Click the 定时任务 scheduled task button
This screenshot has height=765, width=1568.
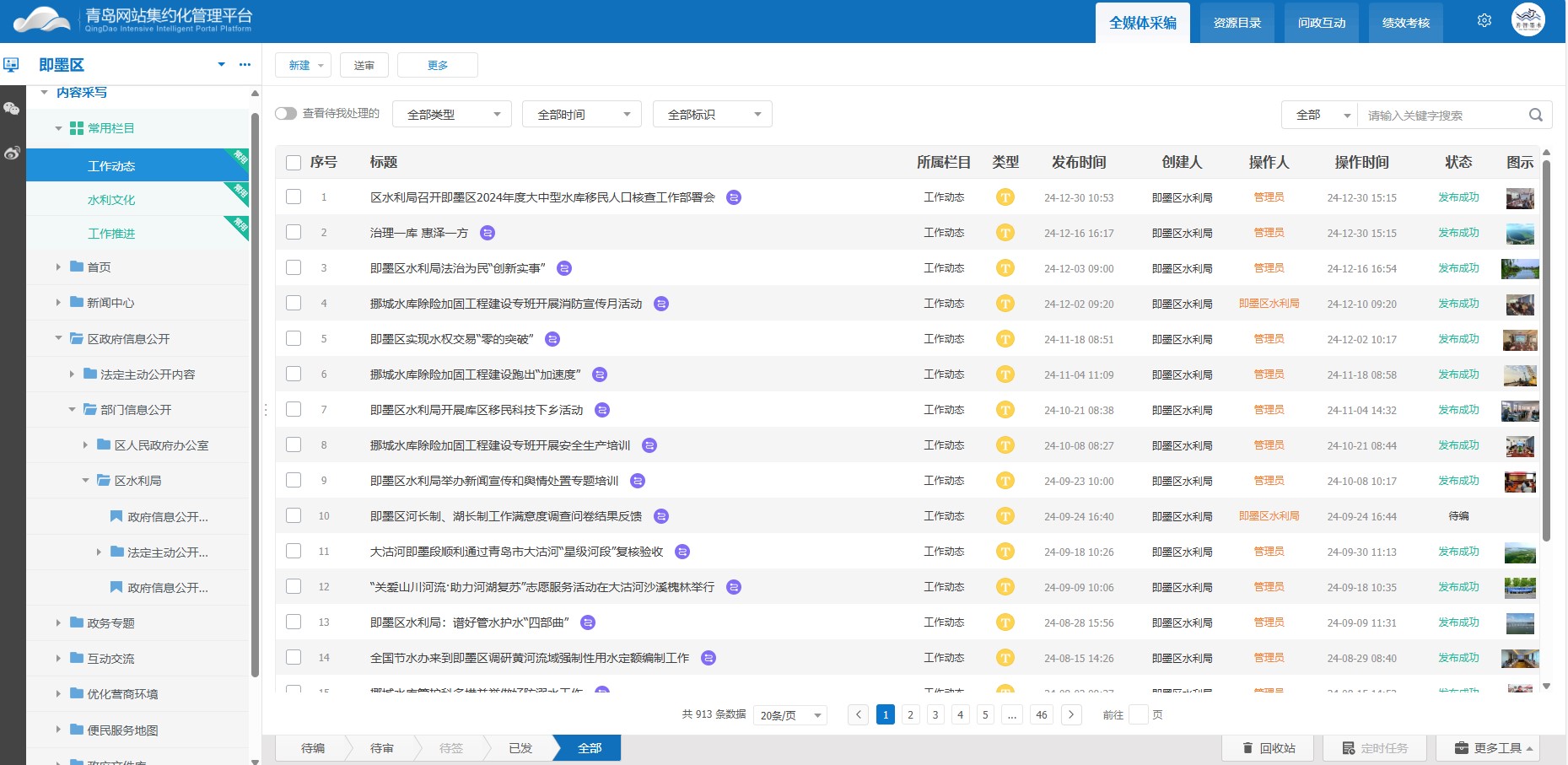click(1375, 748)
